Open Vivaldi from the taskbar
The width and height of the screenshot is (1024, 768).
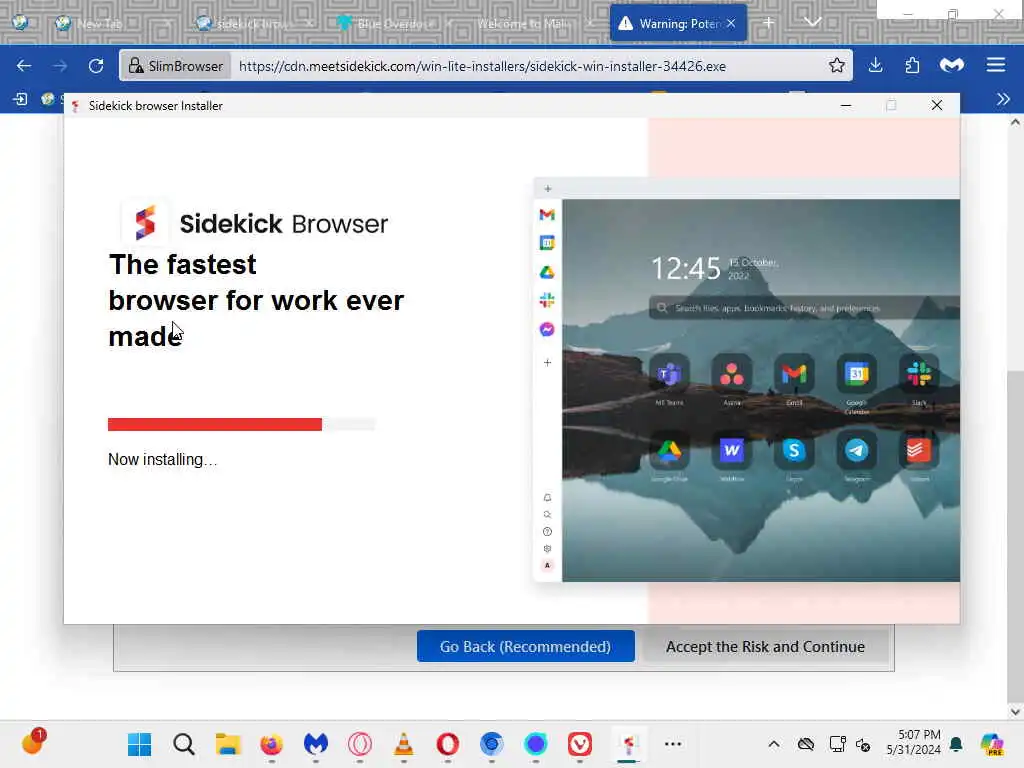[580, 744]
